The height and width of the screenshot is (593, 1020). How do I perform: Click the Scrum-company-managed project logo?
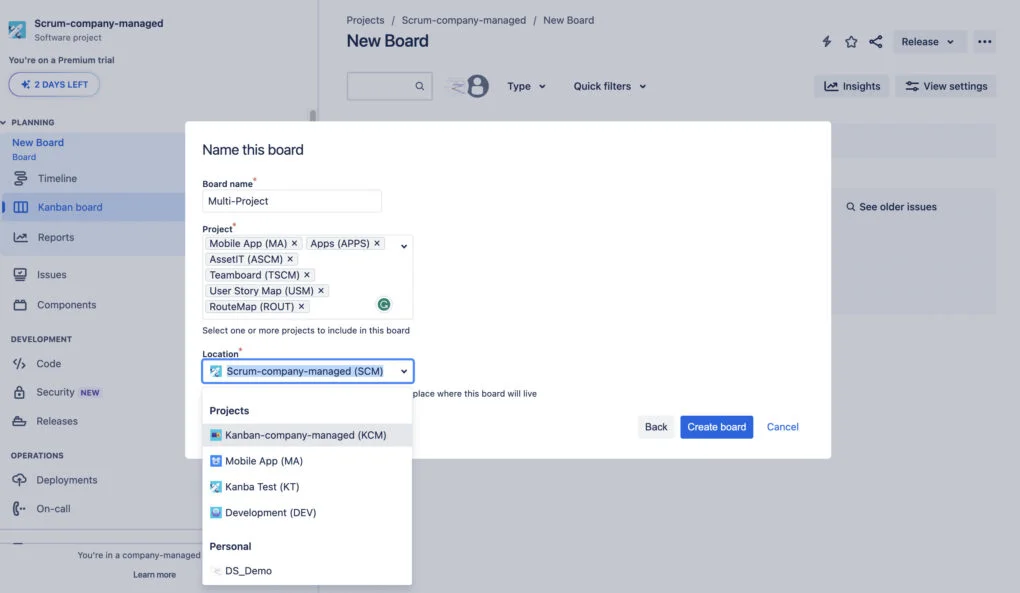[17, 30]
